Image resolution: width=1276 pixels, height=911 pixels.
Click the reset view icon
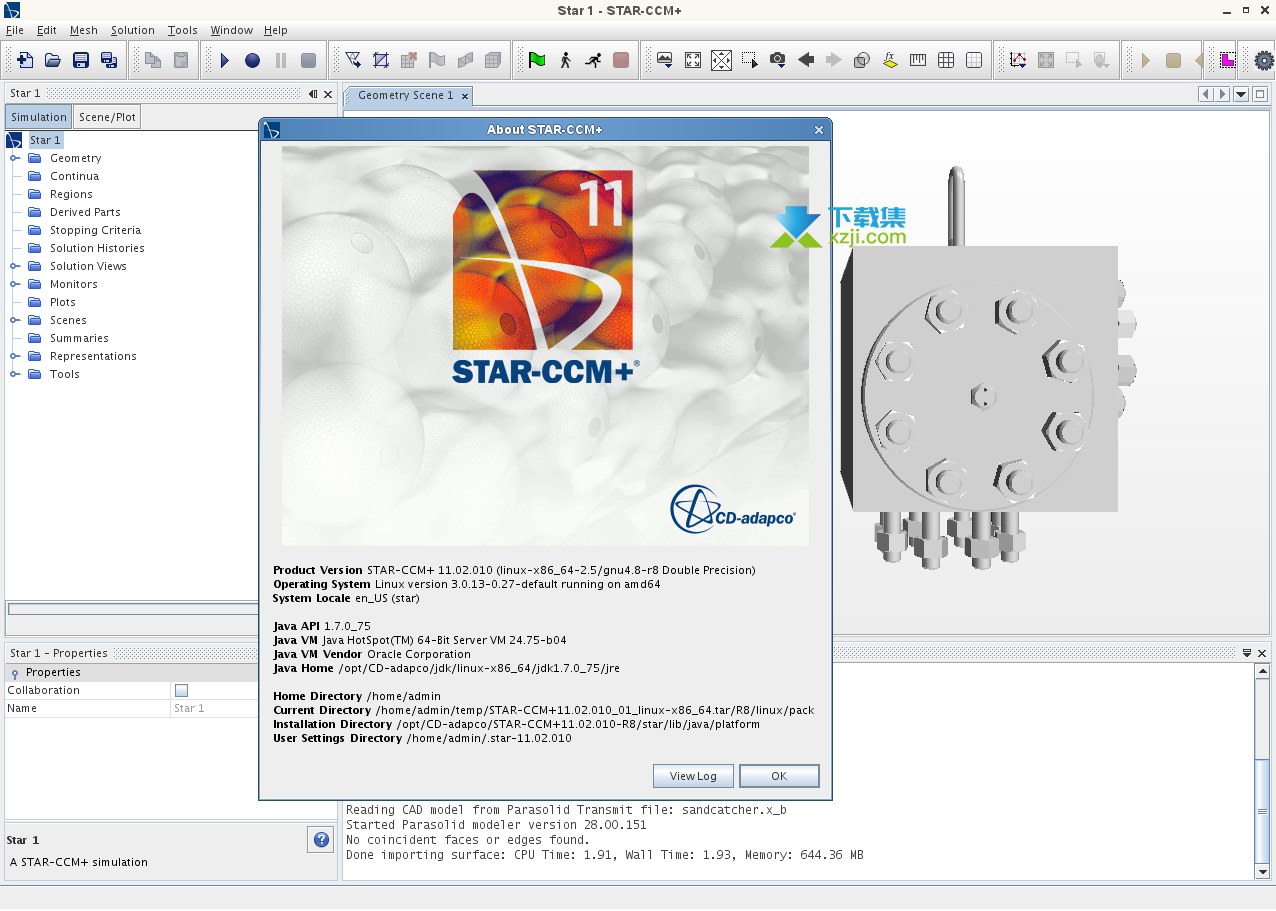click(693, 60)
